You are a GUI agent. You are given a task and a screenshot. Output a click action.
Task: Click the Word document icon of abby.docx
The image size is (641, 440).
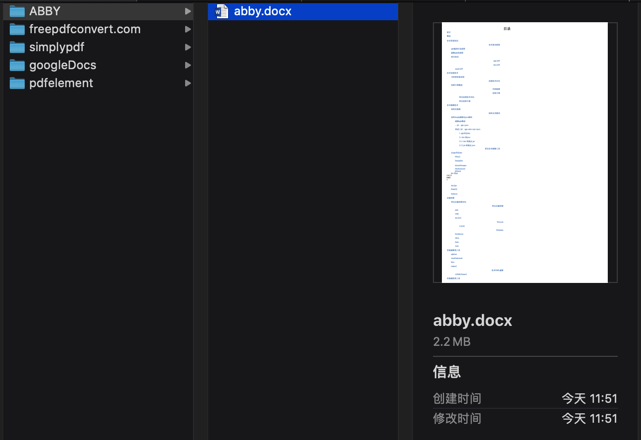point(222,11)
